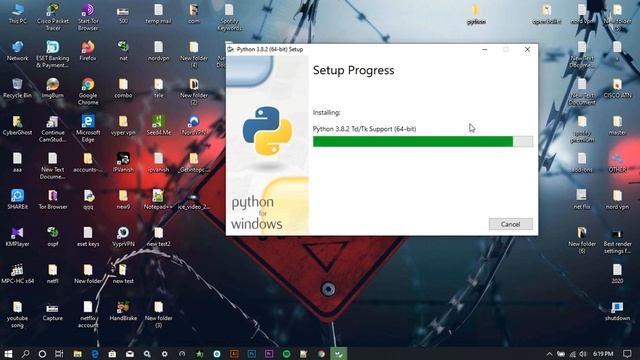This screenshot has height=360, width=640.
Task: Select the VyprVPN desktop shortcut
Action: pos(123,237)
